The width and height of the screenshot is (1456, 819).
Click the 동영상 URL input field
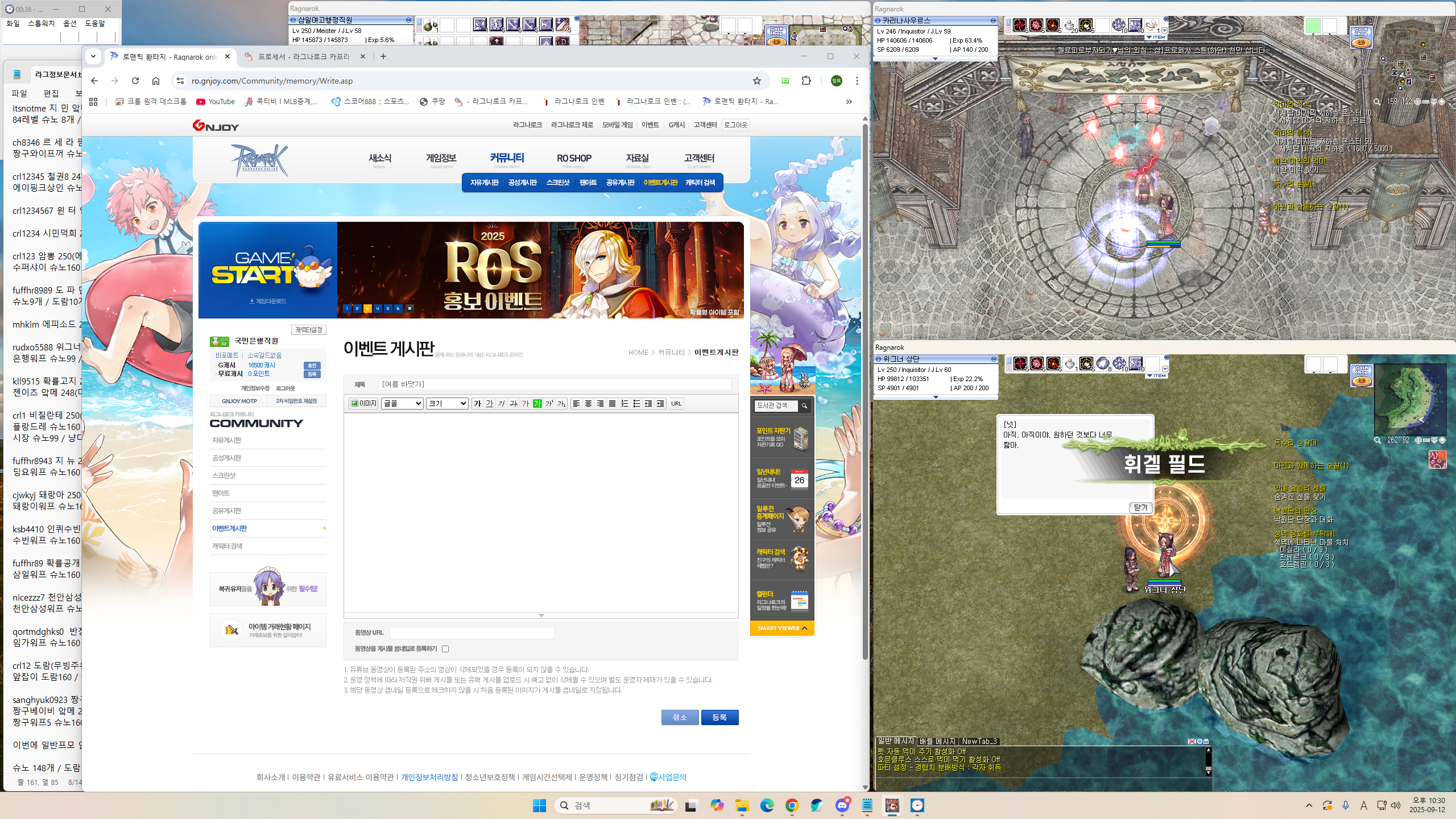(x=472, y=632)
